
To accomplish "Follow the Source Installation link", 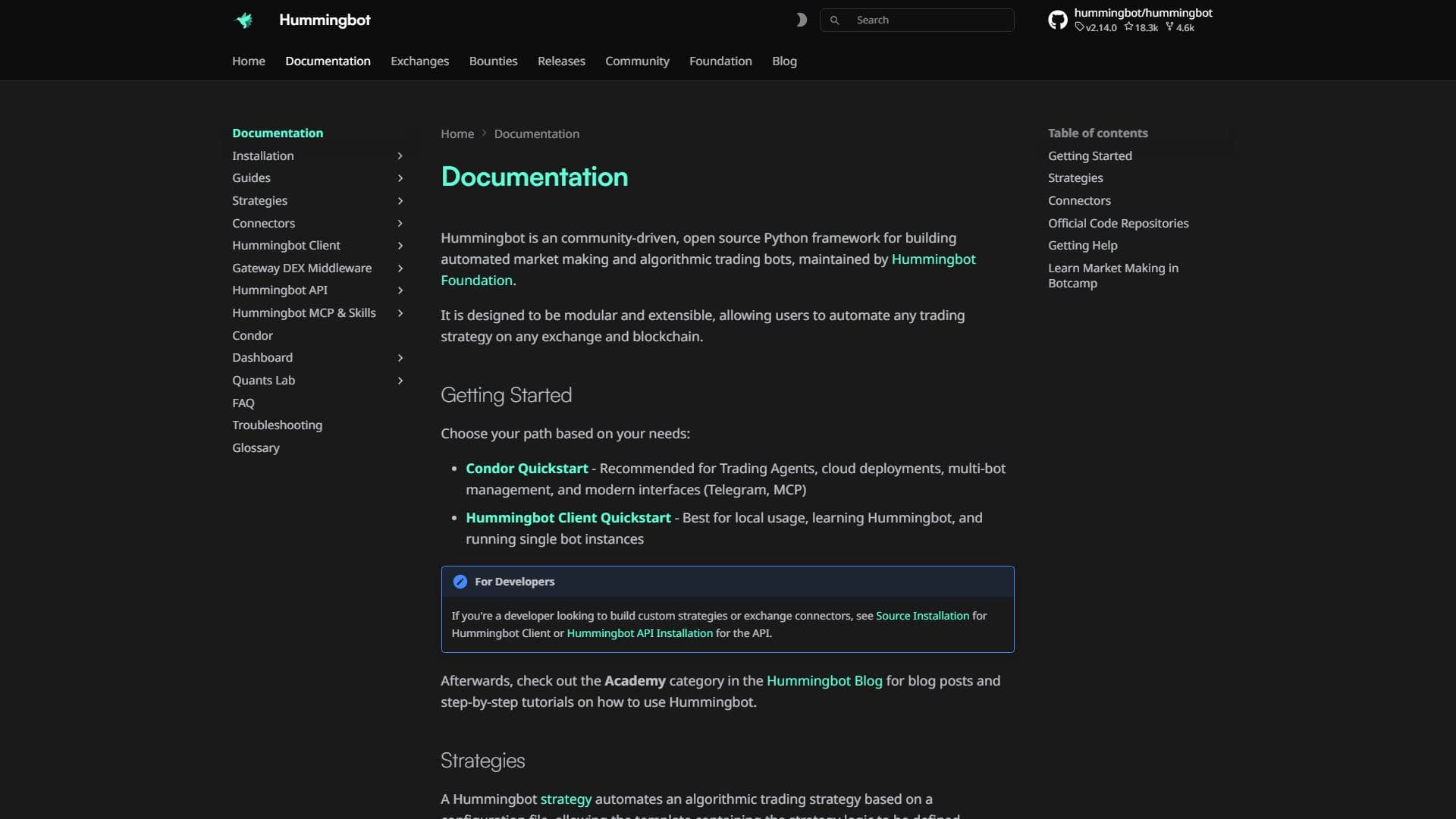I will [x=922, y=616].
